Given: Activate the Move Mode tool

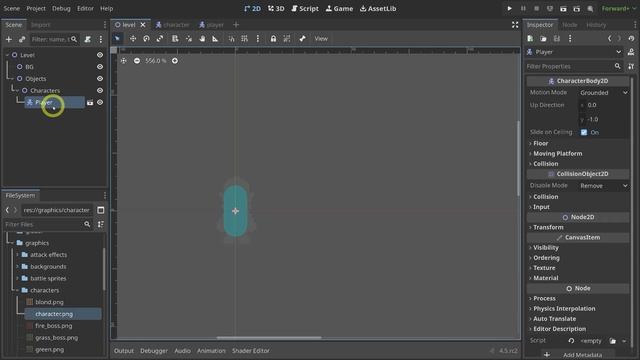Looking at the screenshot, I should pyautogui.click(x=133, y=39).
